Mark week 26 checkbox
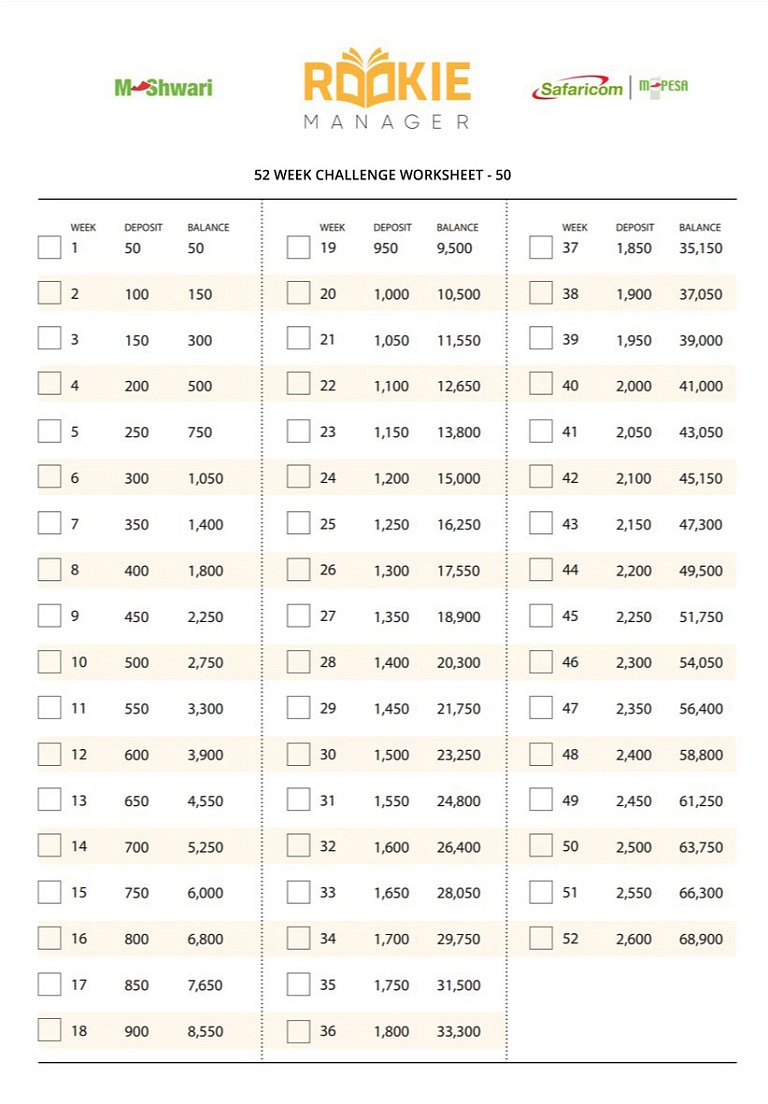768x1104 pixels. pyautogui.click(x=298, y=570)
